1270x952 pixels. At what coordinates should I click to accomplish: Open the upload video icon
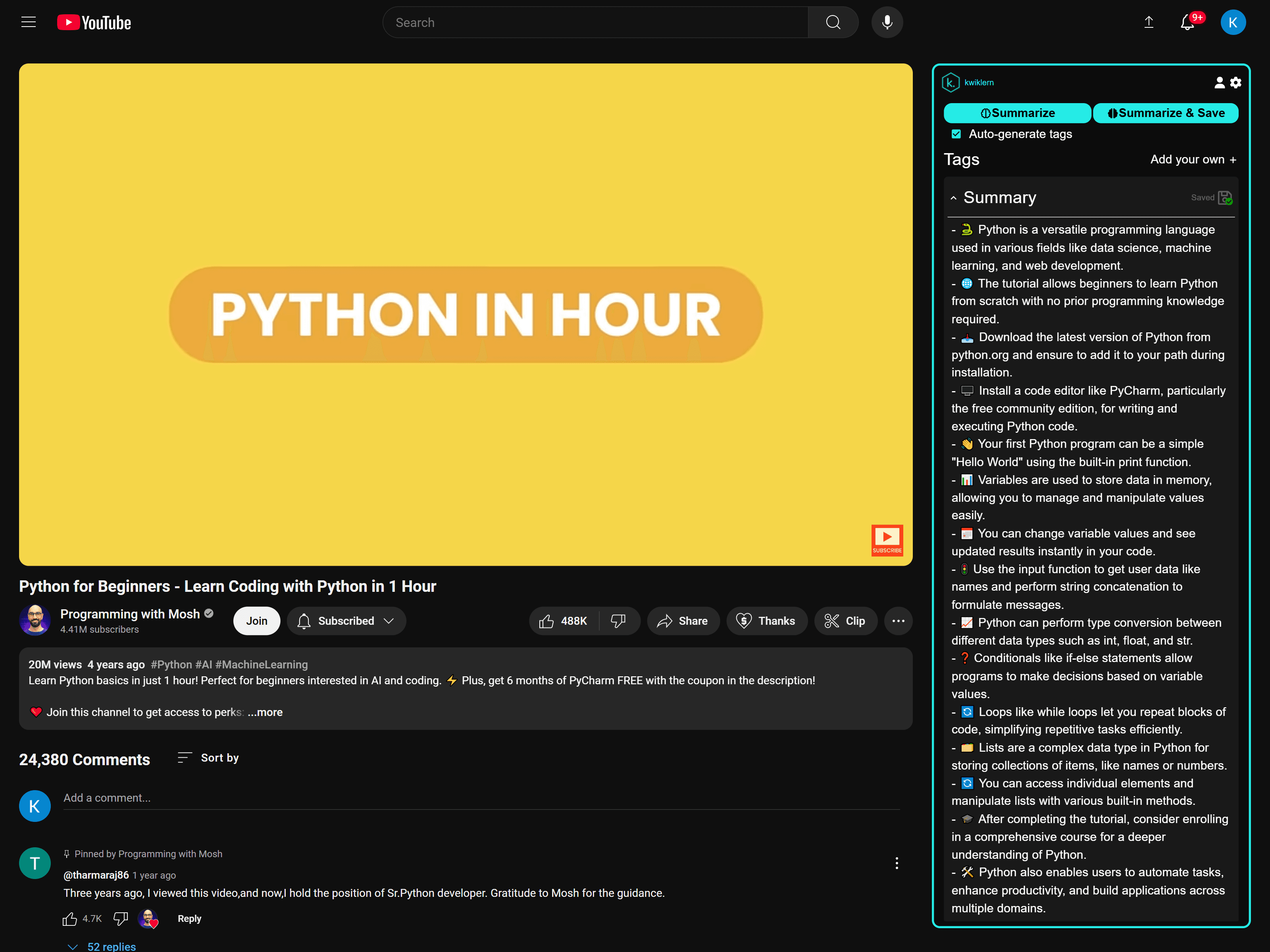(1148, 22)
